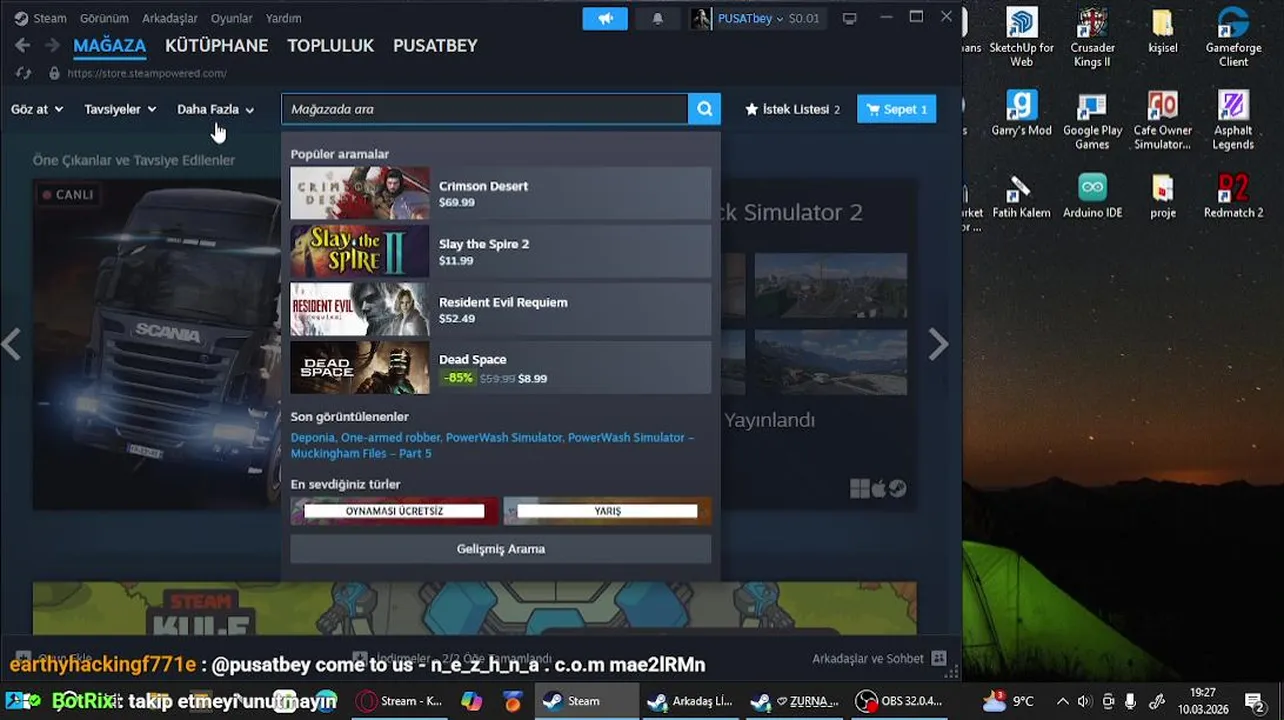Viewport: 1284px width, 720px height.
Task: Show previous featured item with left arrow
Action: (11, 344)
